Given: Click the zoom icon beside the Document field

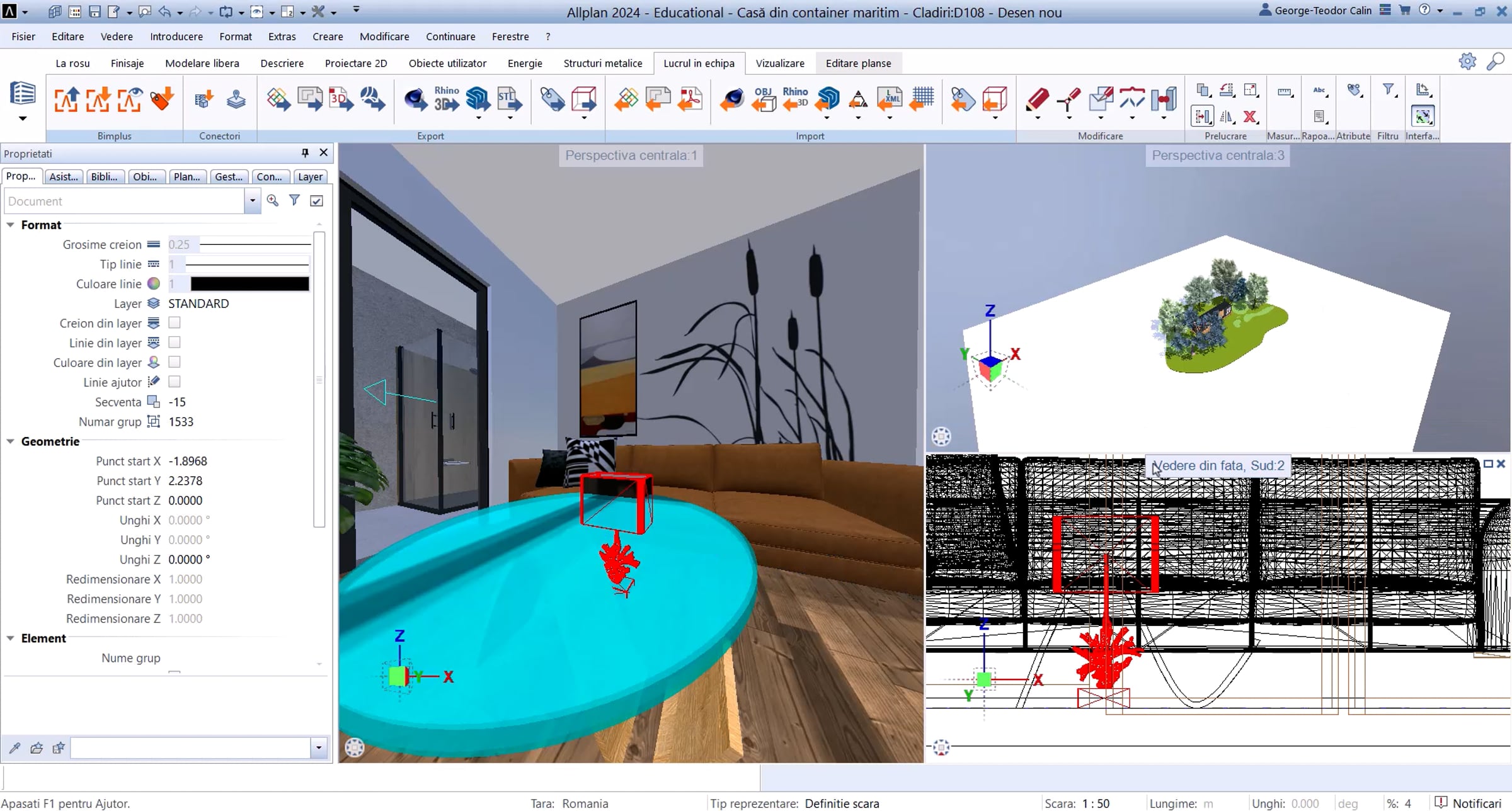Looking at the screenshot, I should 273,200.
